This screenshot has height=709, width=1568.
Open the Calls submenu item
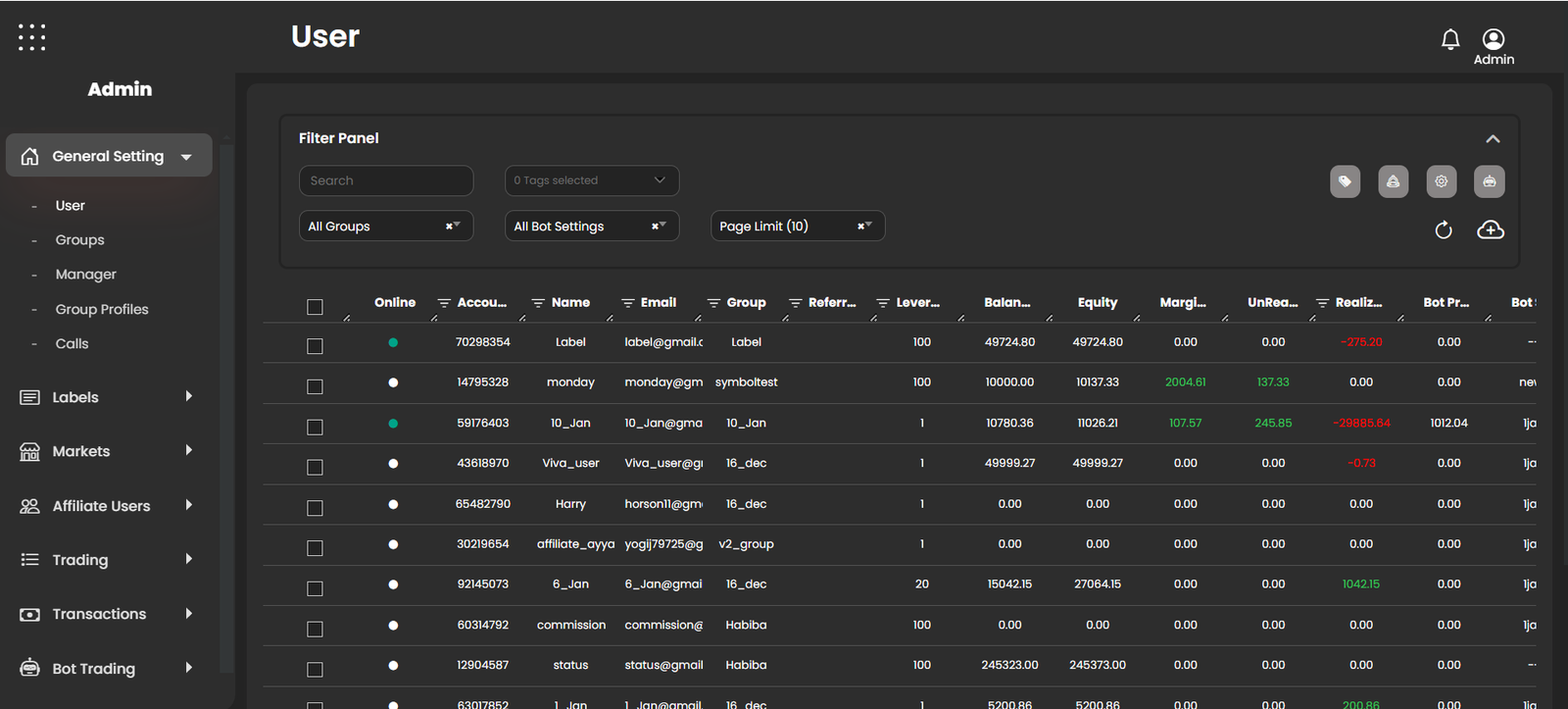click(73, 344)
